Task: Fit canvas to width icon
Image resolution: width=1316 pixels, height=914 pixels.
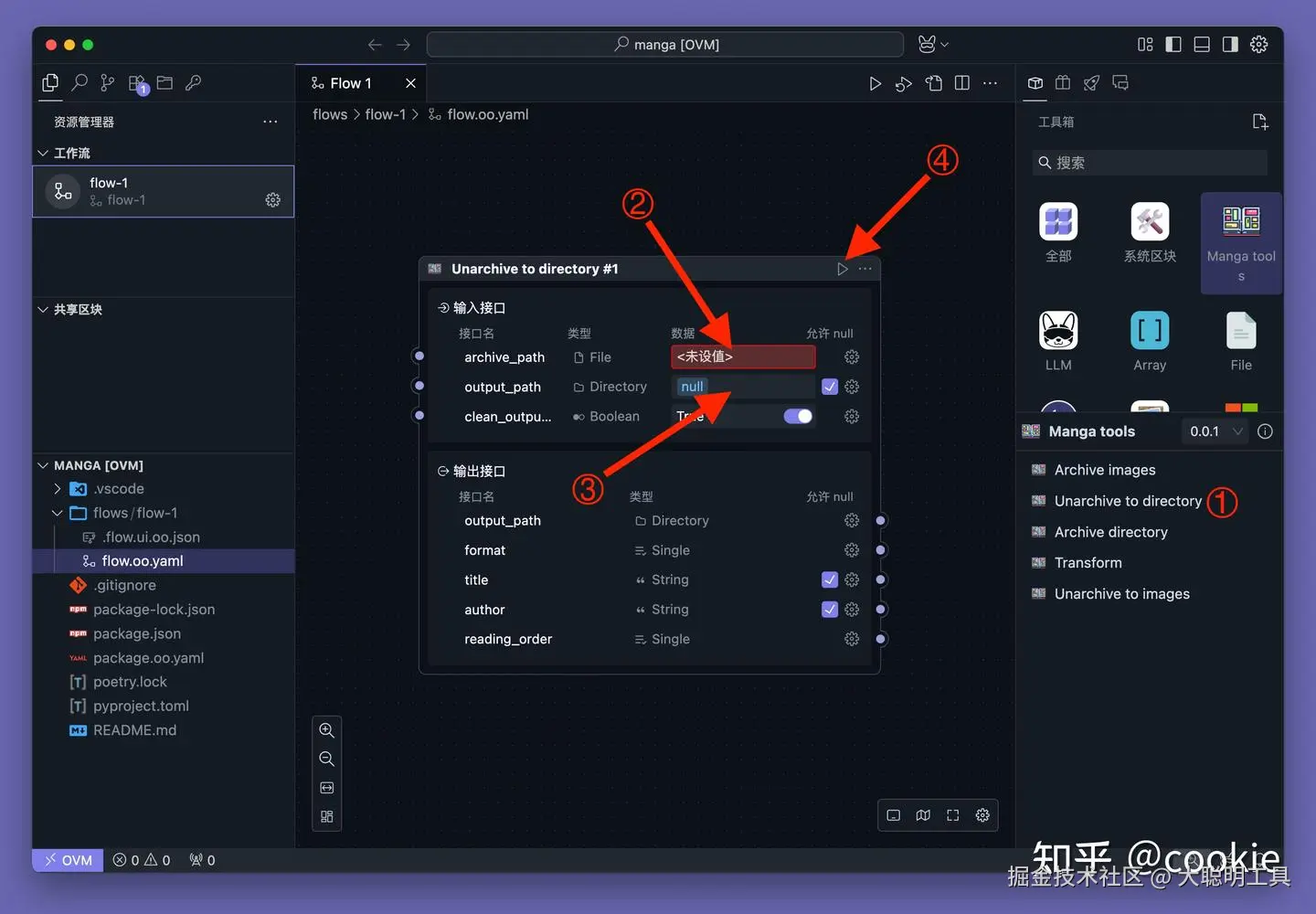Action: [x=326, y=788]
